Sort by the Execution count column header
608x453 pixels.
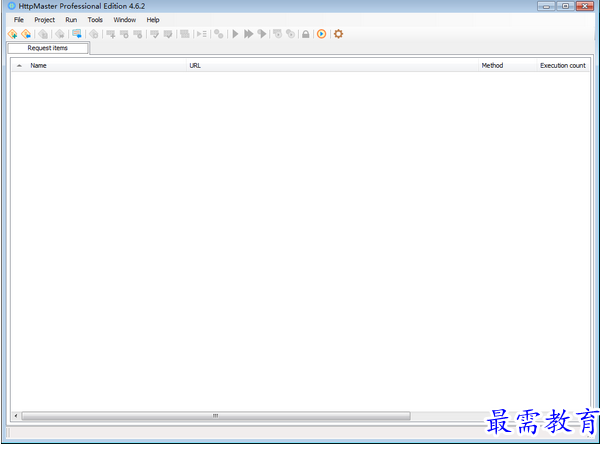[563, 66]
